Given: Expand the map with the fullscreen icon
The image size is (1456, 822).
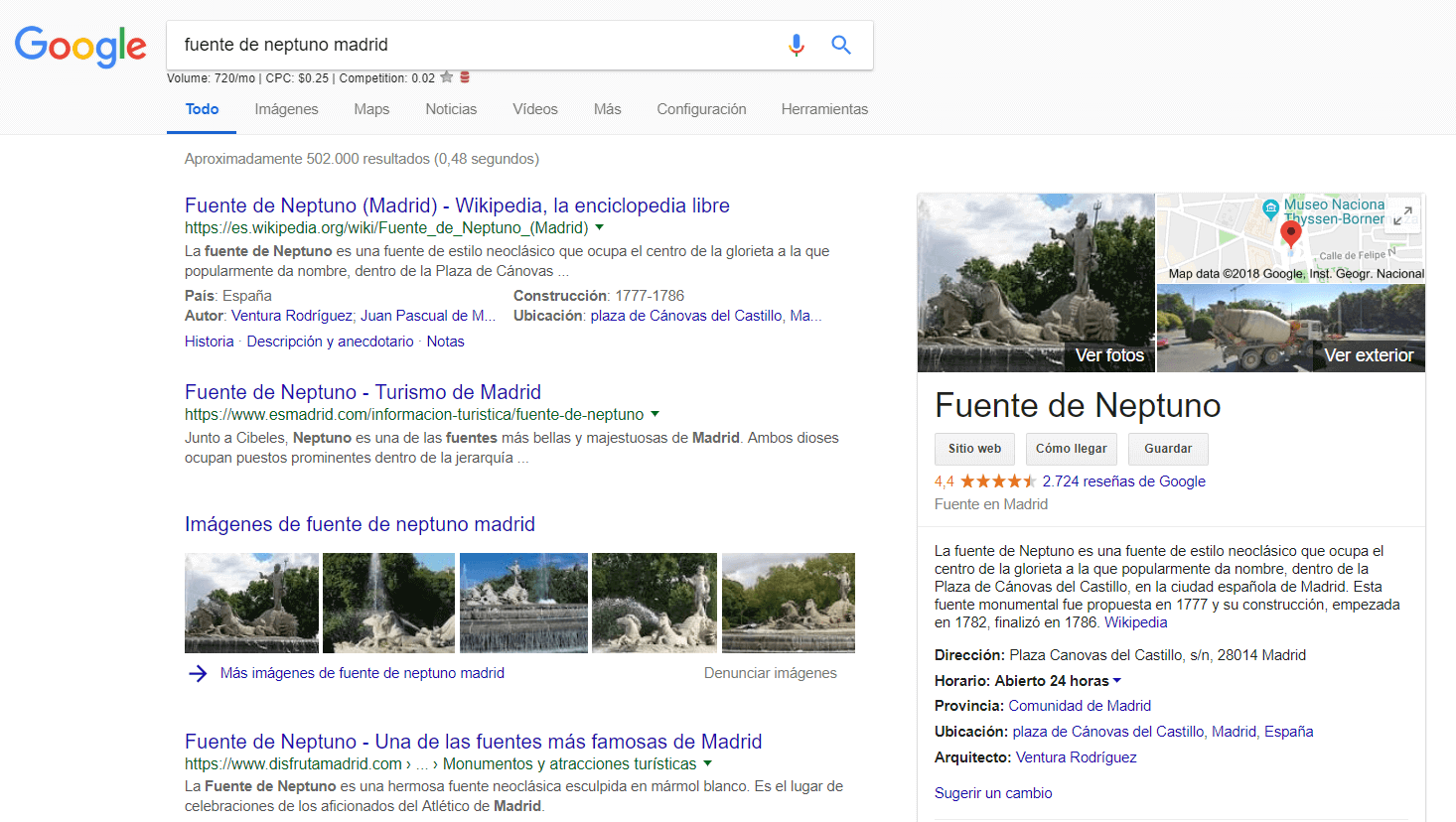Looking at the screenshot, I should coord(1402,215).
